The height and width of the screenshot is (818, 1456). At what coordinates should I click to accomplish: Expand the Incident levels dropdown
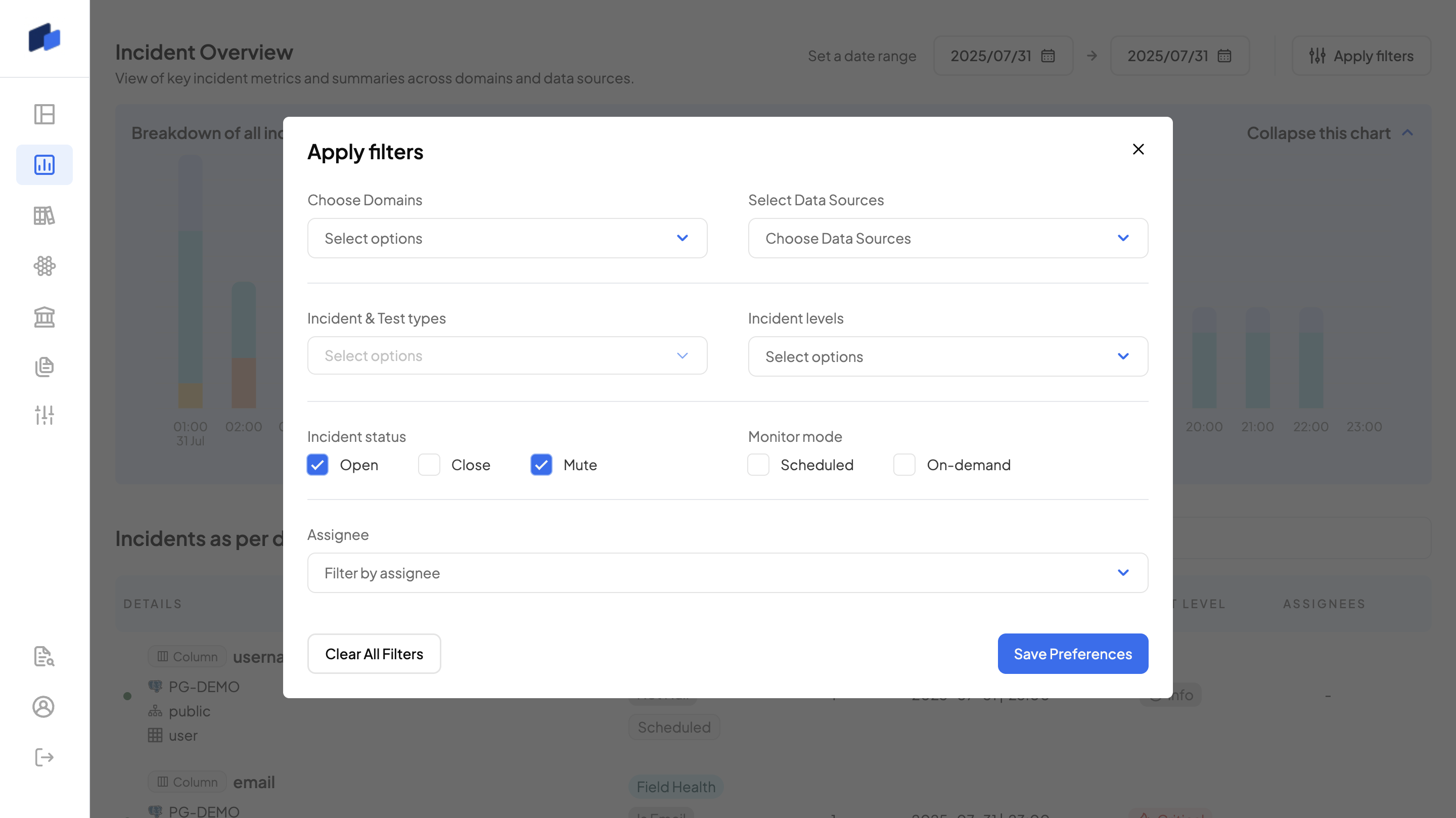[948, 356]
